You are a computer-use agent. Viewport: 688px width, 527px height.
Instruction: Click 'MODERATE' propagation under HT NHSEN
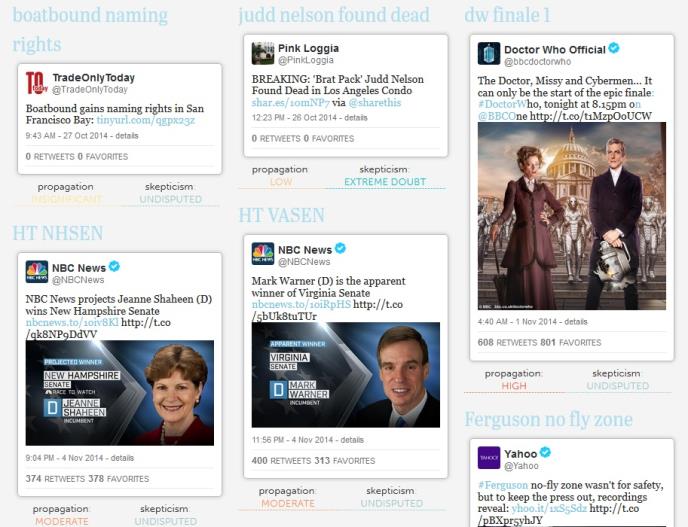pyautogui.click(x=62, y=521)
